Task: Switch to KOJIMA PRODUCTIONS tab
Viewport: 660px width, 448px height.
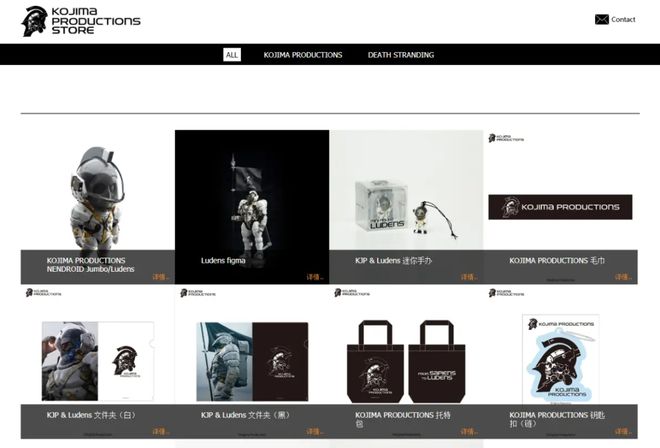Action: tap(303, 55)
